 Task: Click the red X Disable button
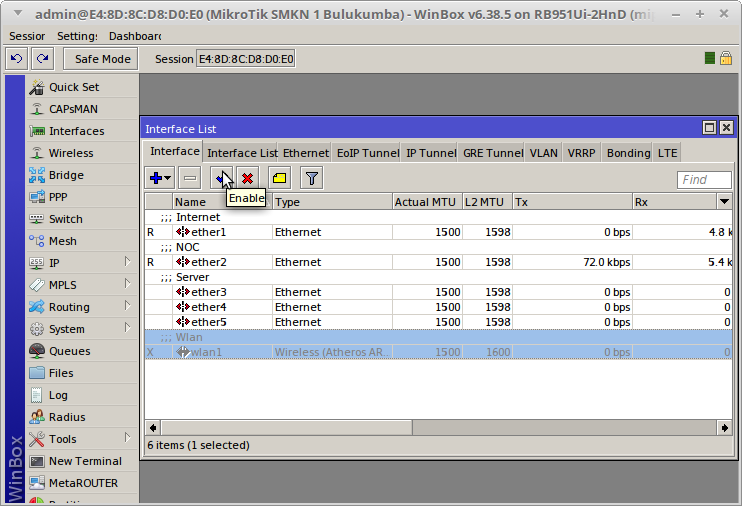[247, 178]
